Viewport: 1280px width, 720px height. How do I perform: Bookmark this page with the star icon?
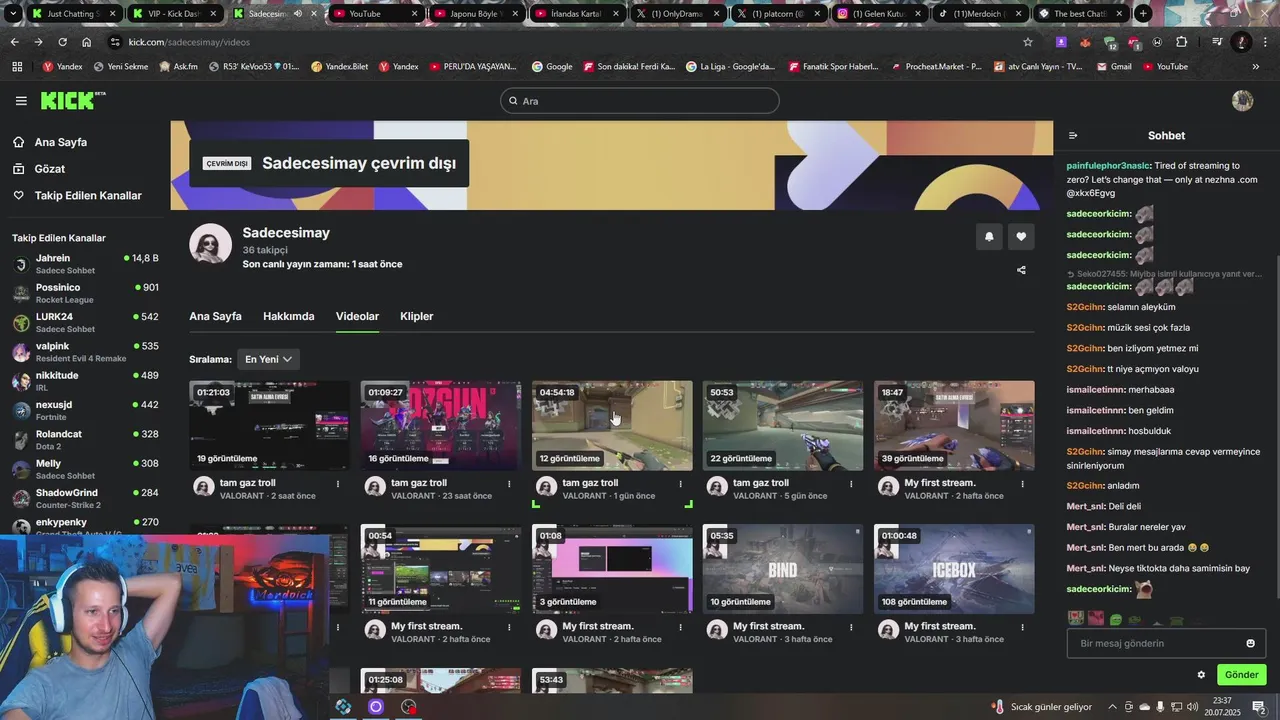click(1027, 42)
